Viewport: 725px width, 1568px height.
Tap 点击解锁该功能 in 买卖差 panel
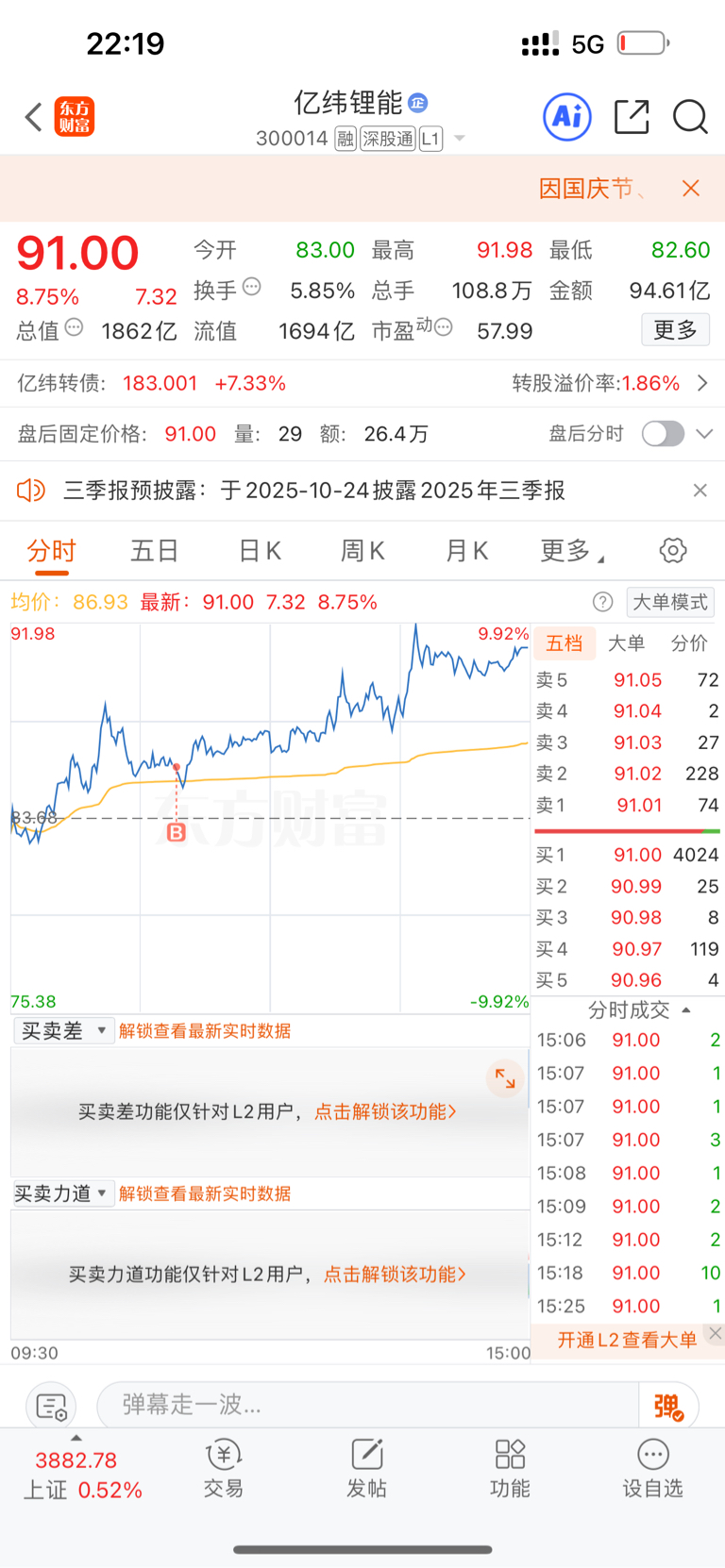(385, 1112)
